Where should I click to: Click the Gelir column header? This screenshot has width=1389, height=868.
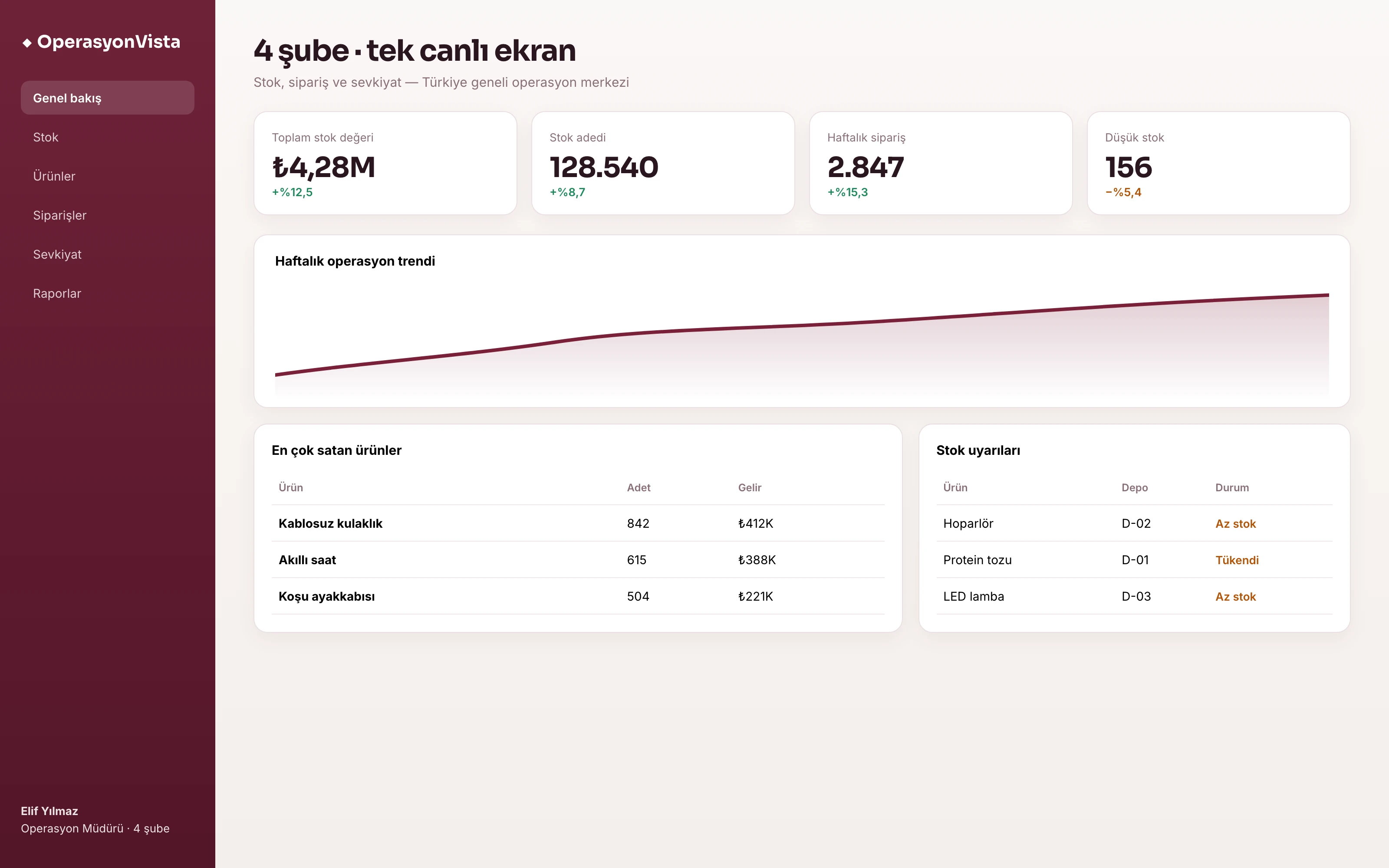pyautogui.click(x=750, y=487)
